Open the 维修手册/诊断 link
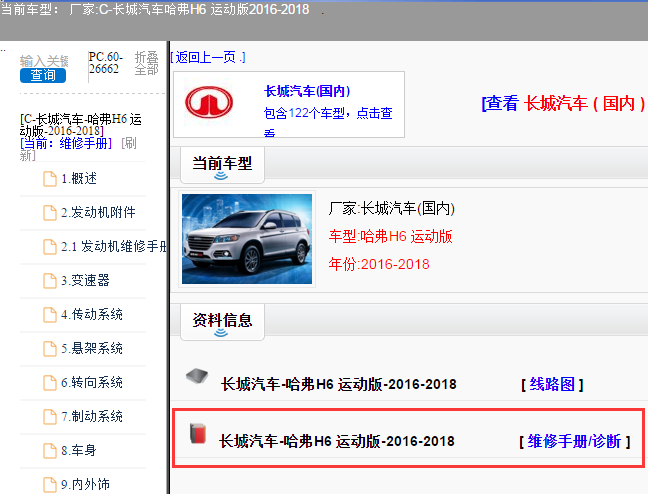This screenshot has width=648, height=494. (574, 441)
